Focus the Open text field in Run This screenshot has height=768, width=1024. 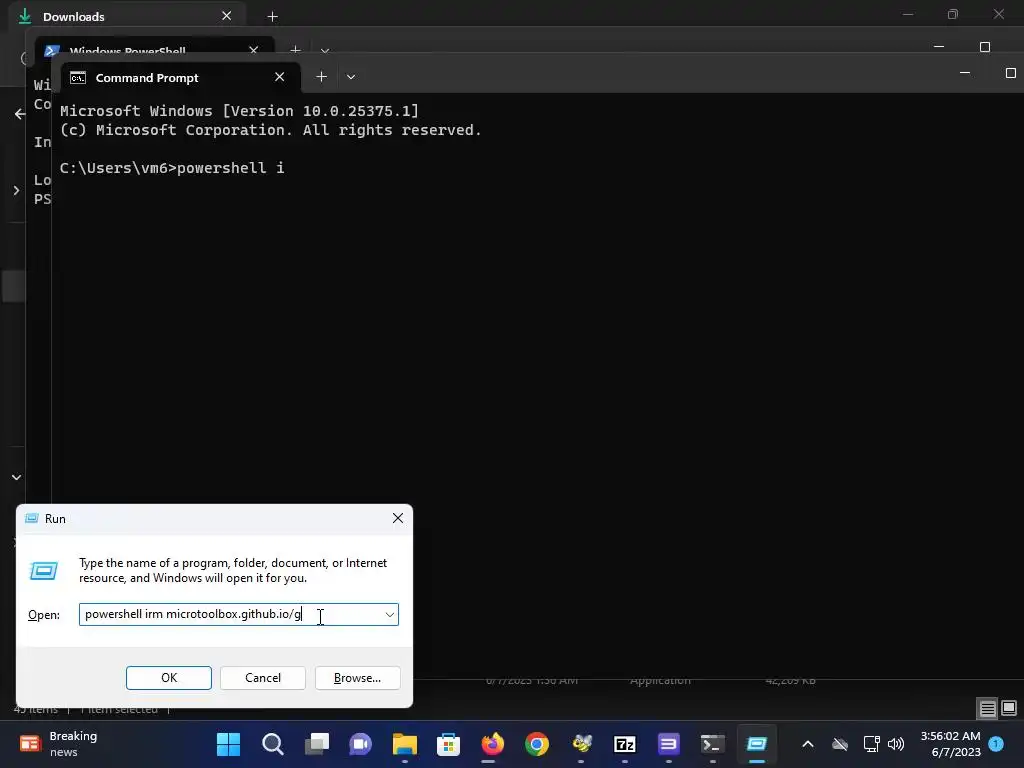click(x=238, y=614)
